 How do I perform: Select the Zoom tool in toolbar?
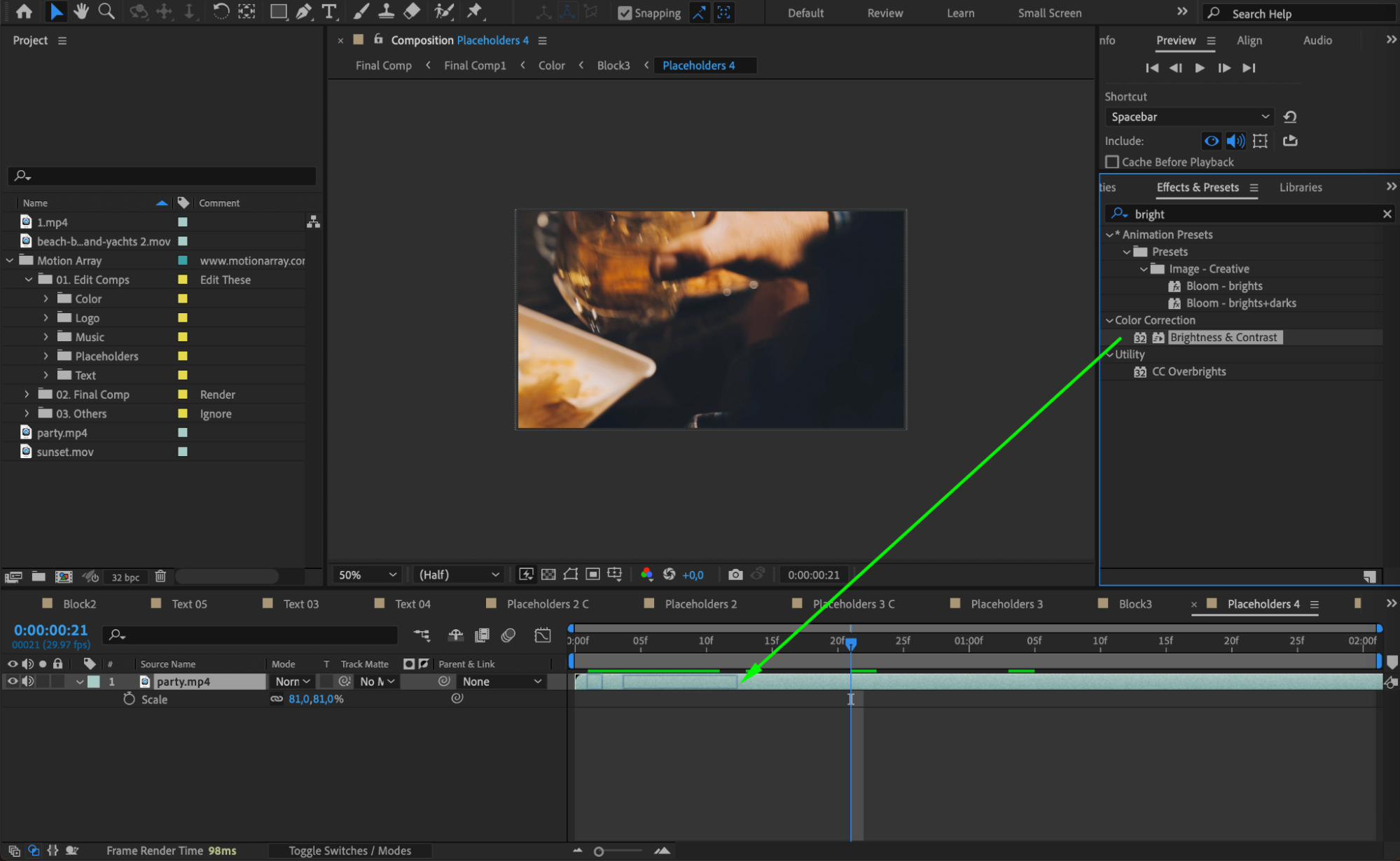point(106,11)
